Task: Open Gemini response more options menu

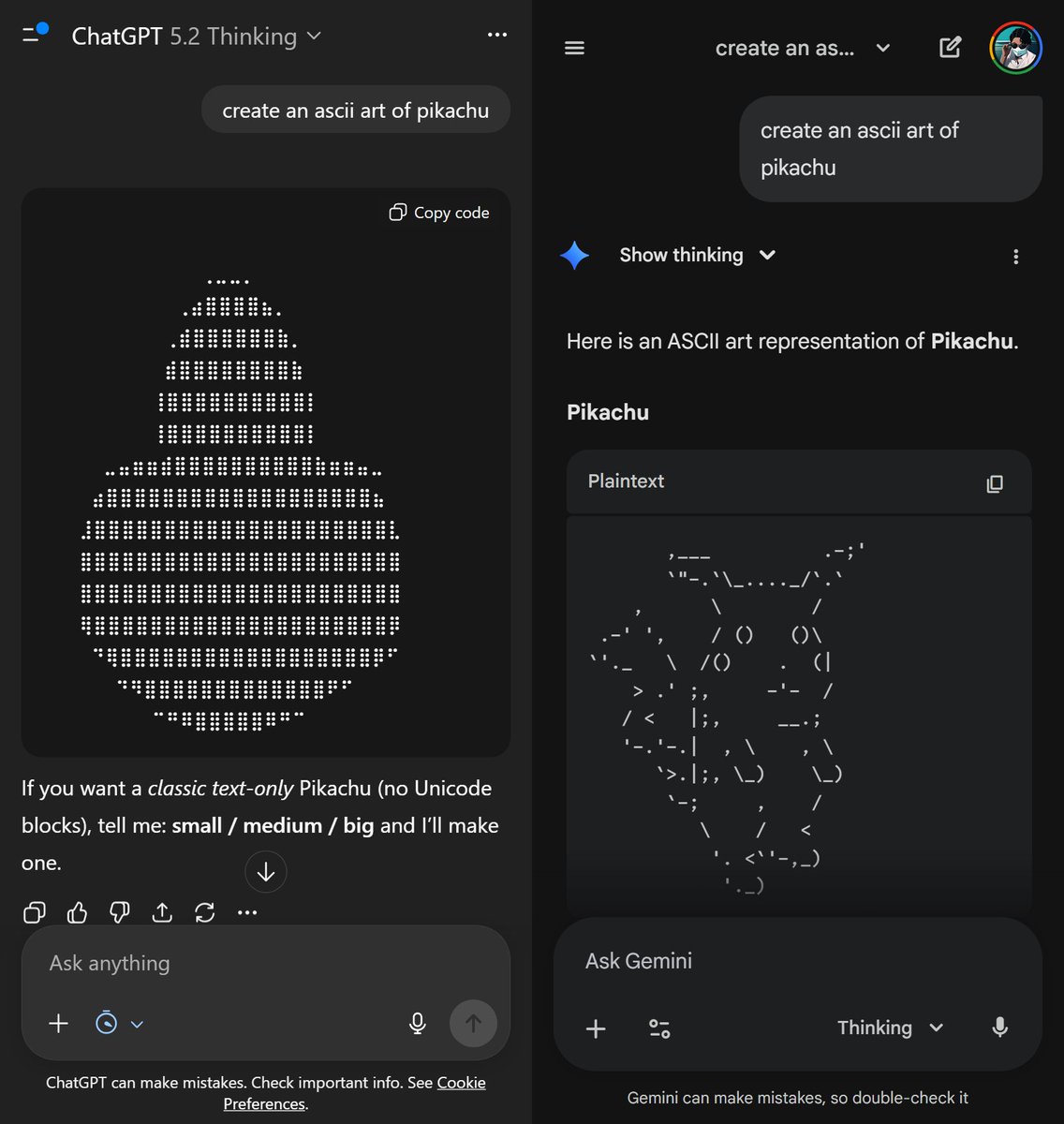Action: click(1016, 257)
